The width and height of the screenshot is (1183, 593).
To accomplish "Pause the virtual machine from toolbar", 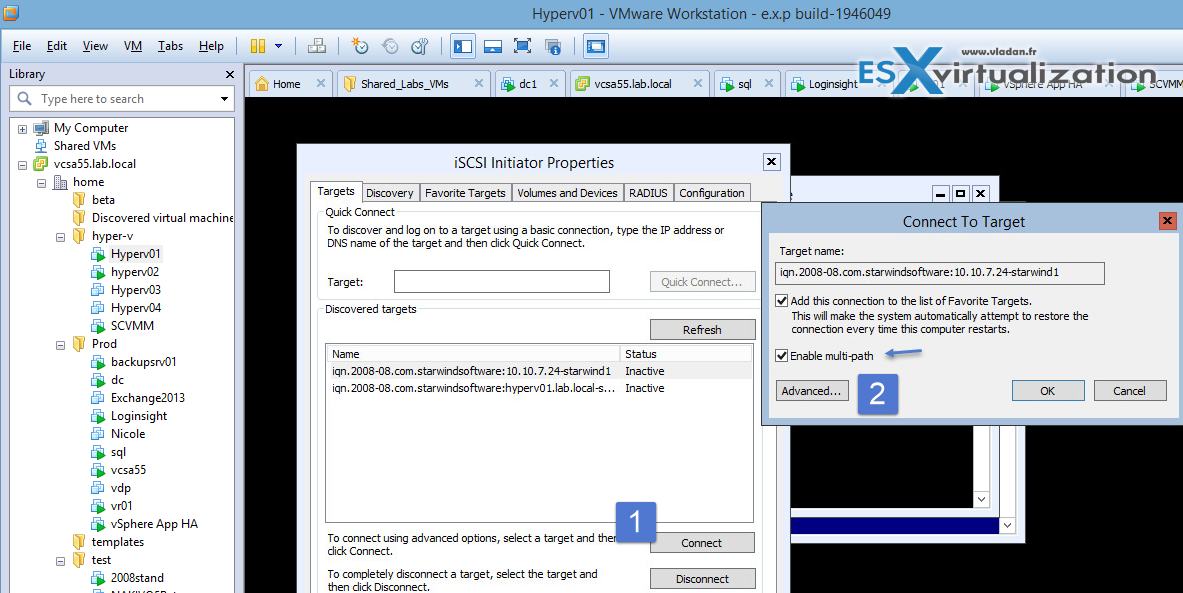I will coord(258,46).
